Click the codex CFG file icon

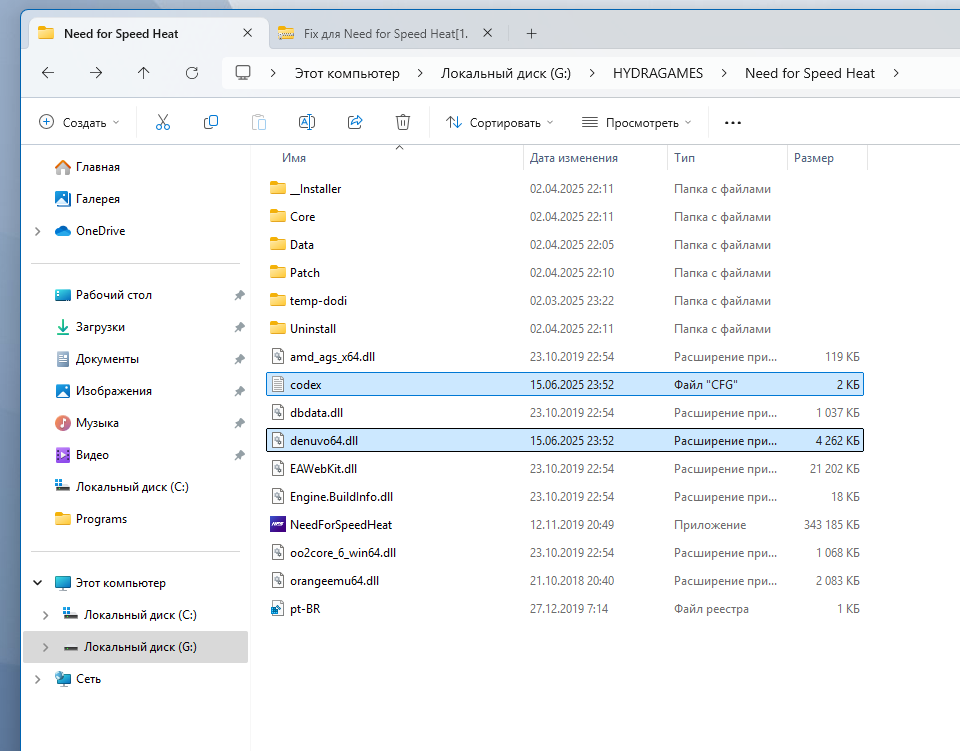278,384
